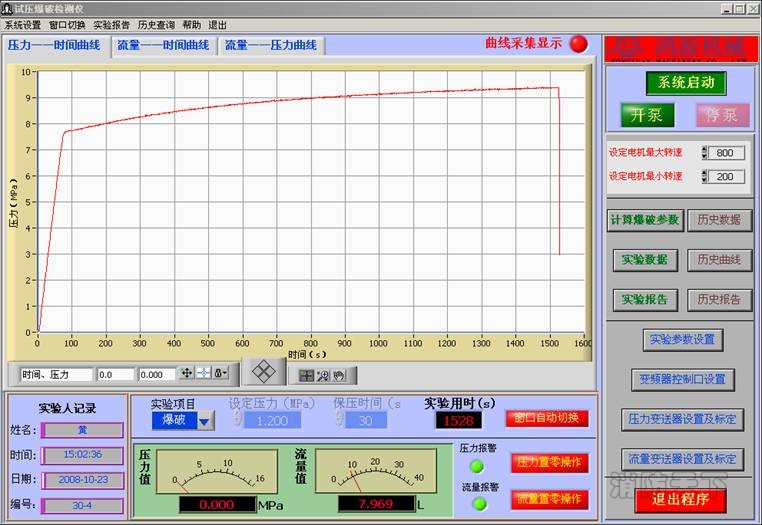The width and height of the screenshot is (762, 525).
Task: Click the max motor speed stepper arrows
Action: [704, 153]
